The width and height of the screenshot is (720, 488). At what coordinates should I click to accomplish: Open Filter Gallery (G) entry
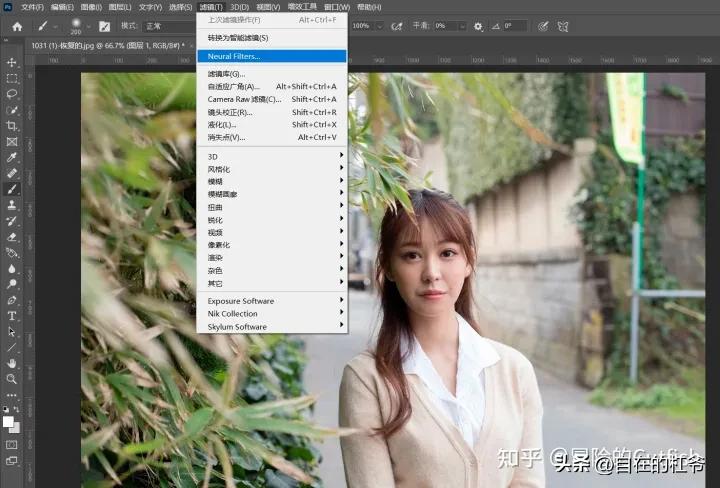[x=272, y=74]
